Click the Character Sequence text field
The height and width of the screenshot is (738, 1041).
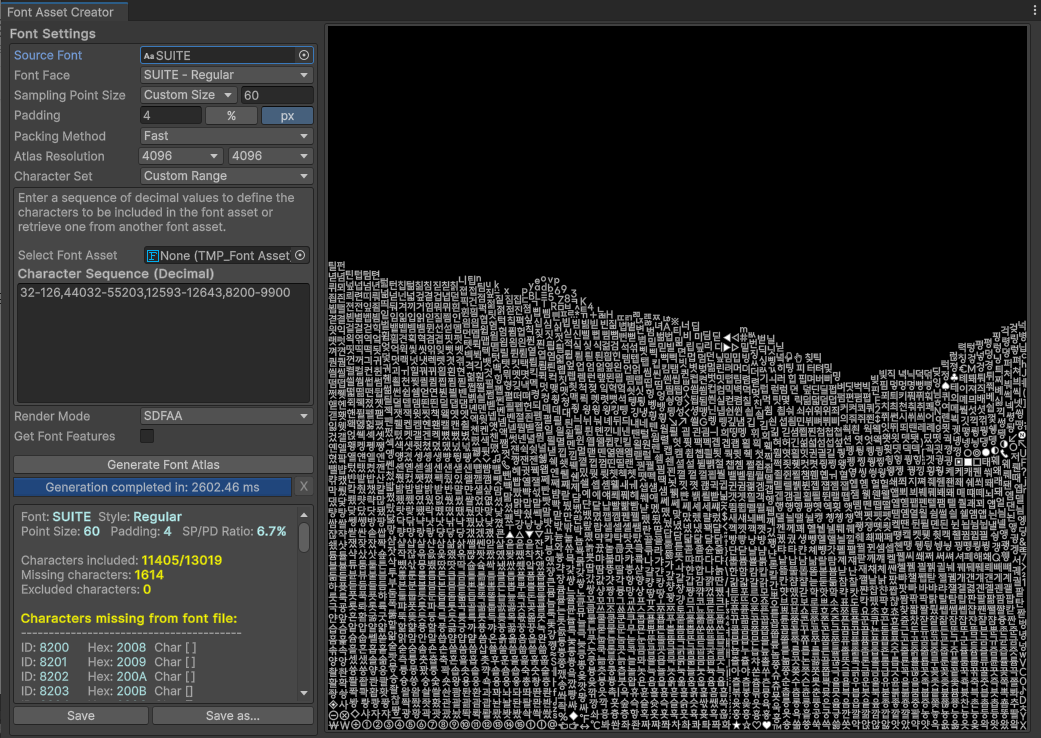coord(163,340)
